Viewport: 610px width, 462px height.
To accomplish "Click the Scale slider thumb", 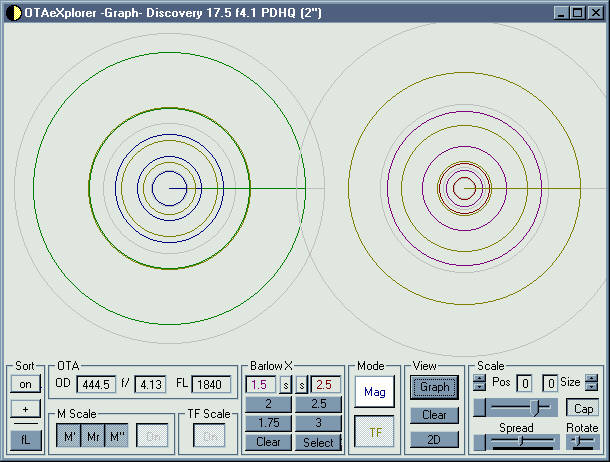I will pos(537,408).
